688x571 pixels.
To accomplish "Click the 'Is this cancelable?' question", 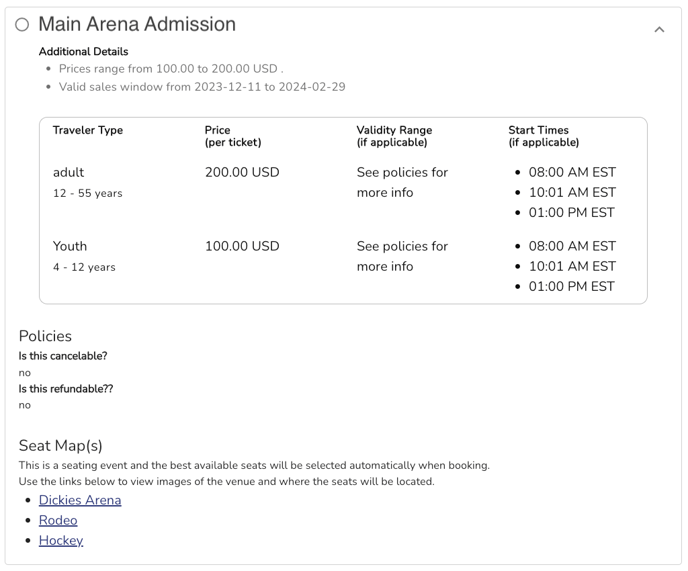I will pyautogui.click(x=63, y=356).
